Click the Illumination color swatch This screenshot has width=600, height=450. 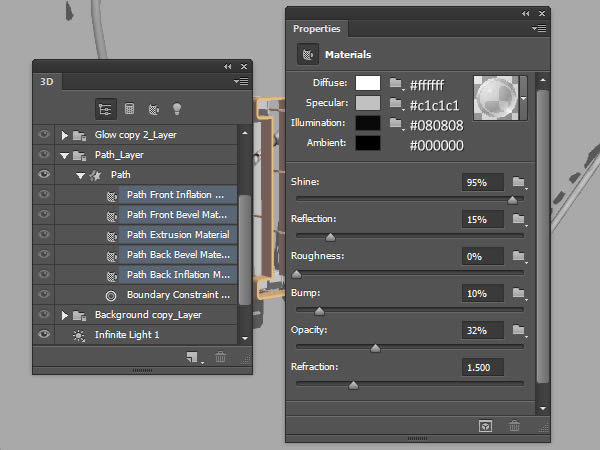pos(368,123)
